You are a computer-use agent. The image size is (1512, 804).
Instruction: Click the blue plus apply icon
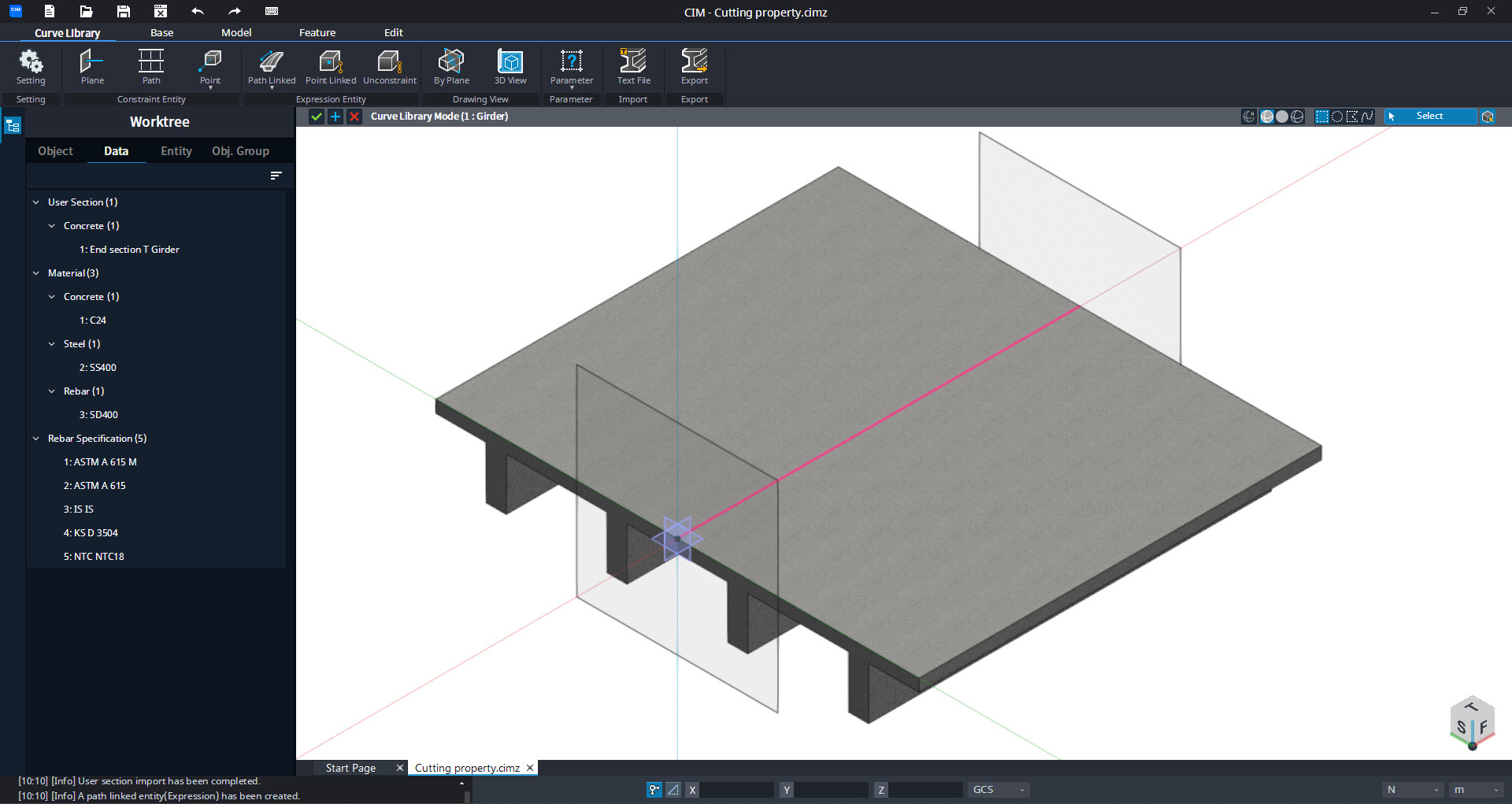(x=335, y=117)
